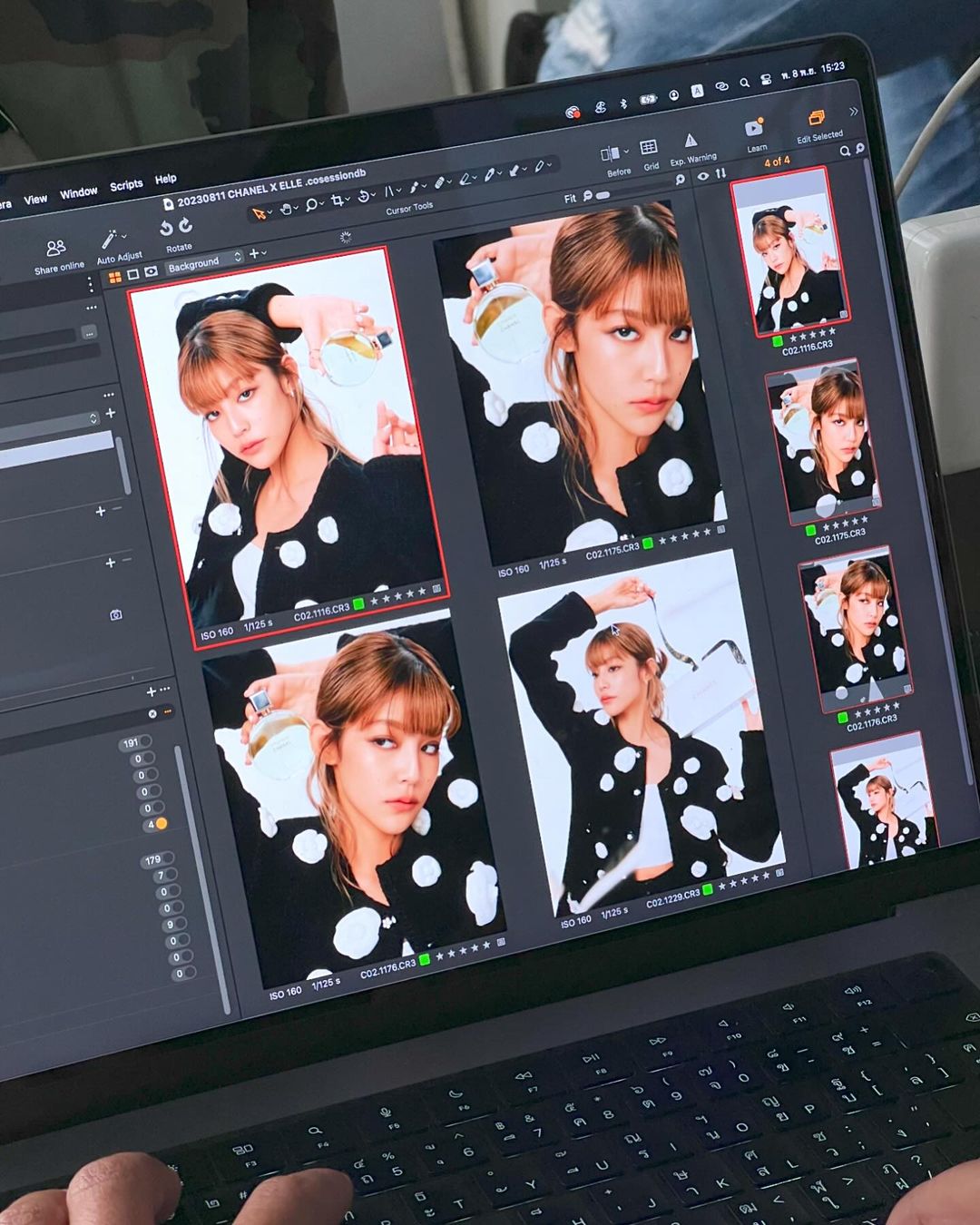The height and width of the screenshot is (1225, 980).
Task: Open the Background layer dropdown
Action: [204, 261]
